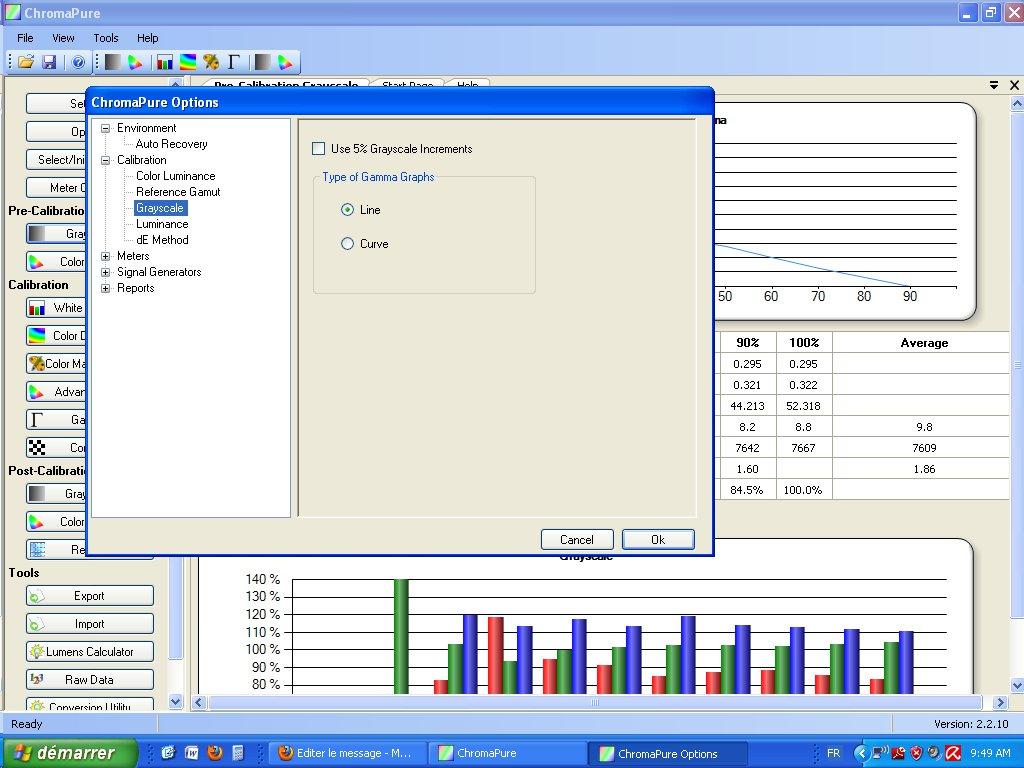Select Color Luminance in the options tree
Viewport: 1024px width, 768px height.
click(176, 176)
